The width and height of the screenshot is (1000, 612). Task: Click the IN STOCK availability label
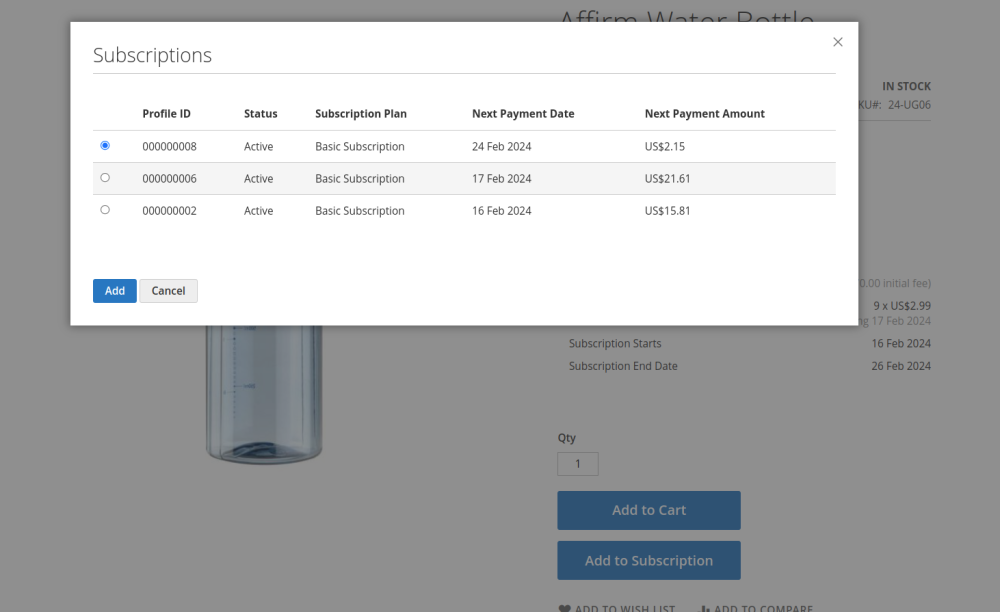point(906,86)
